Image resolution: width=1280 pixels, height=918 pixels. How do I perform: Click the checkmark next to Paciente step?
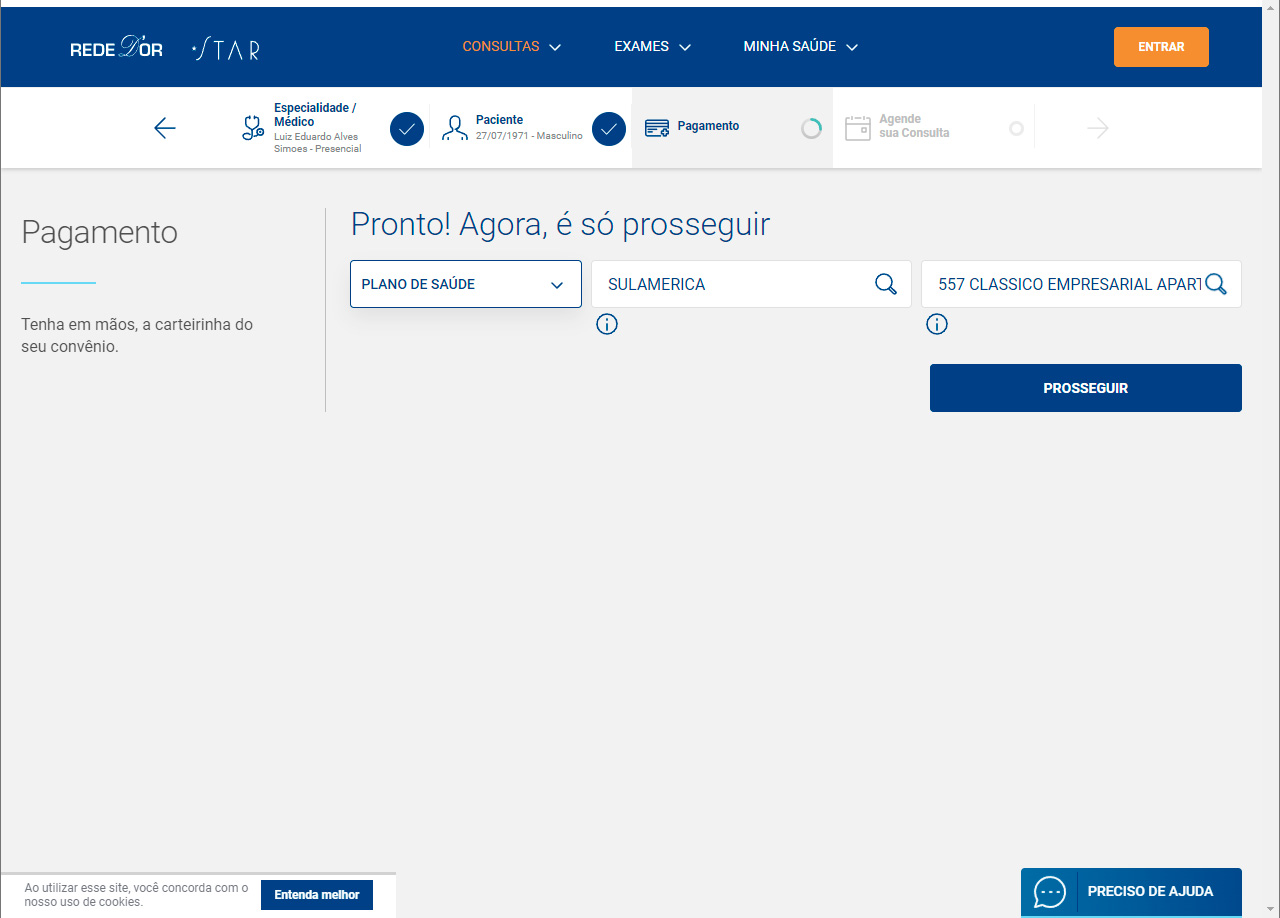click(609, 129)
